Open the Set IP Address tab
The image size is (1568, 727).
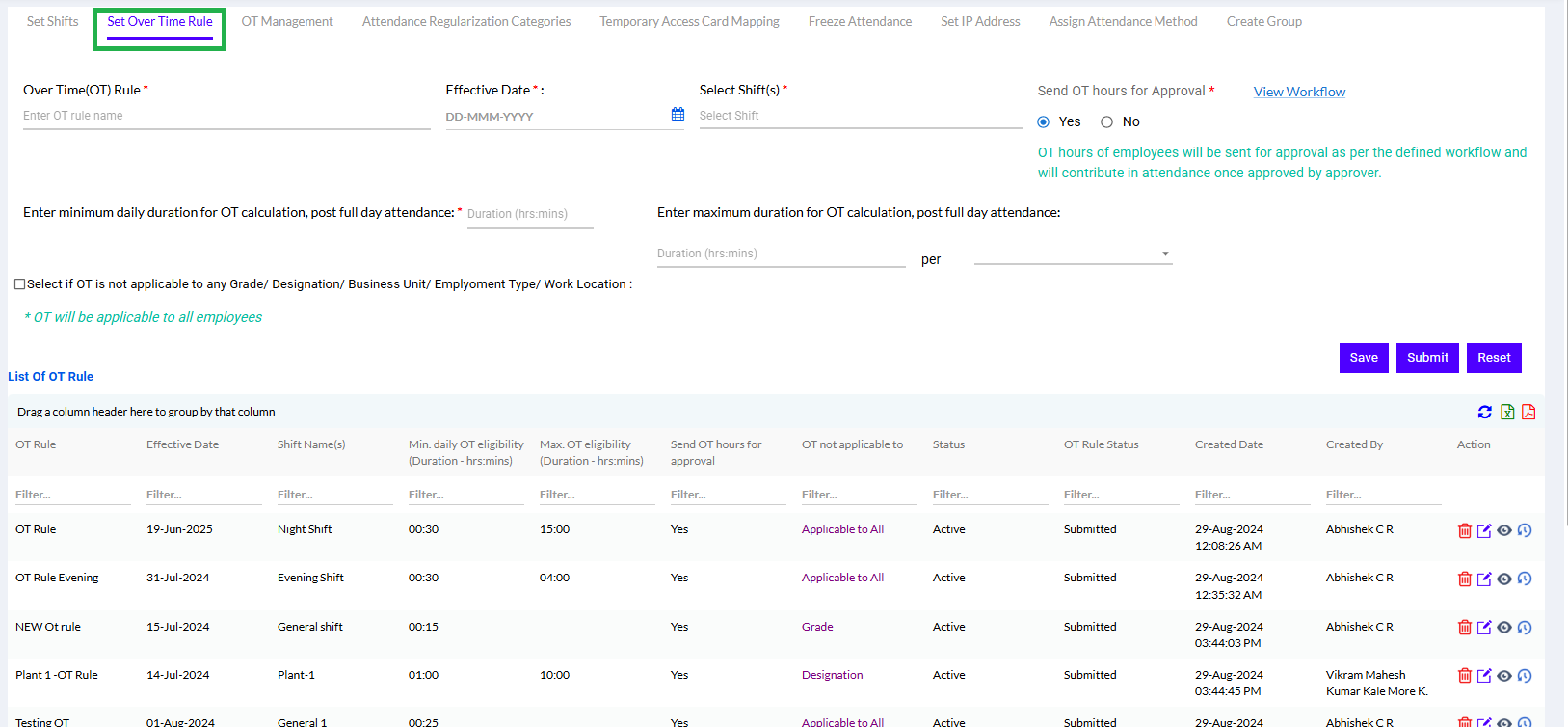pos(980,21)
